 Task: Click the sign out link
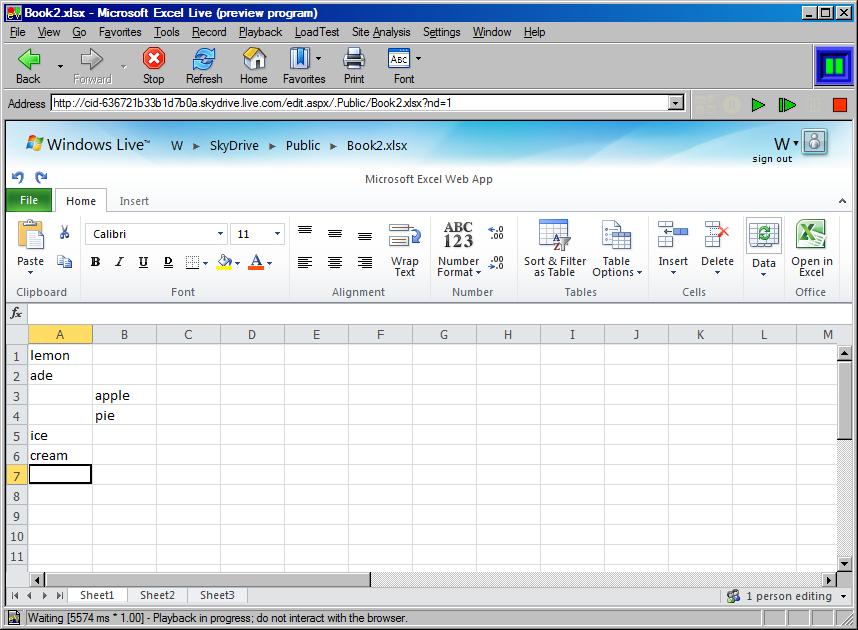pos(772,159)
